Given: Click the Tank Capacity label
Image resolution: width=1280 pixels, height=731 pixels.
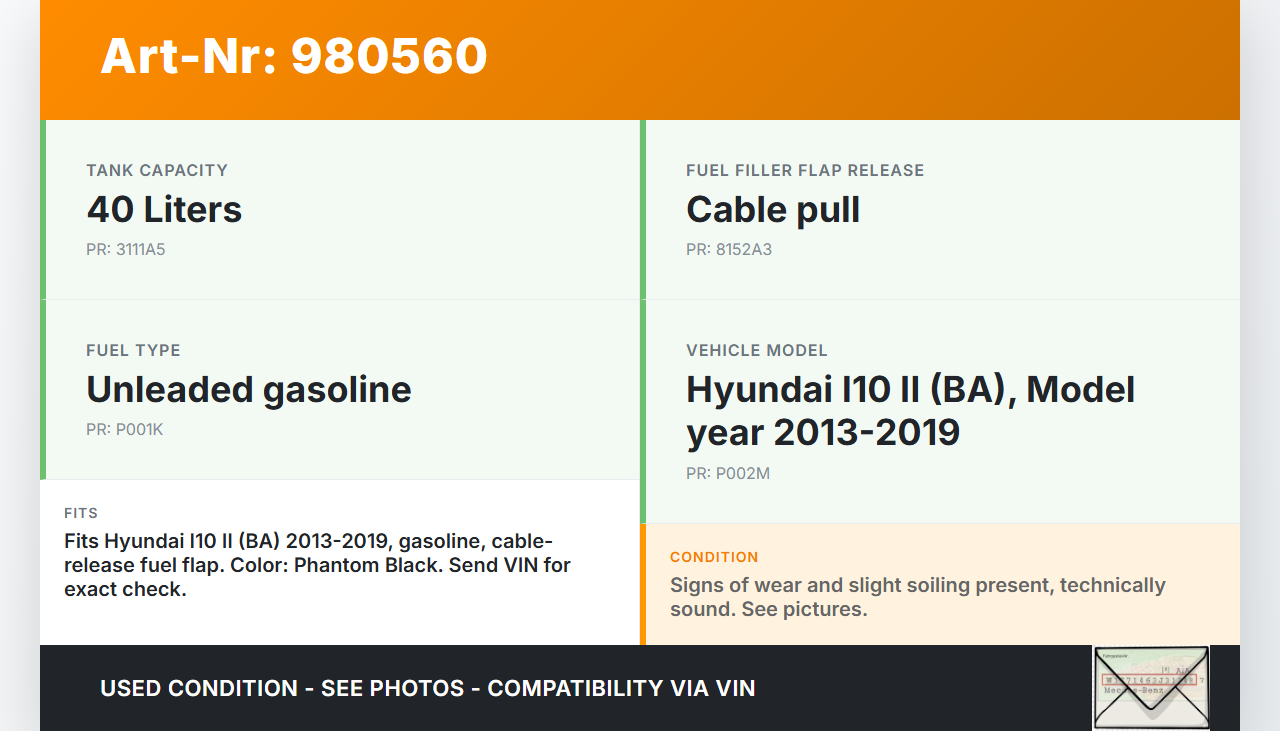Looking at the screenshot, I should (x=157, y=170).
